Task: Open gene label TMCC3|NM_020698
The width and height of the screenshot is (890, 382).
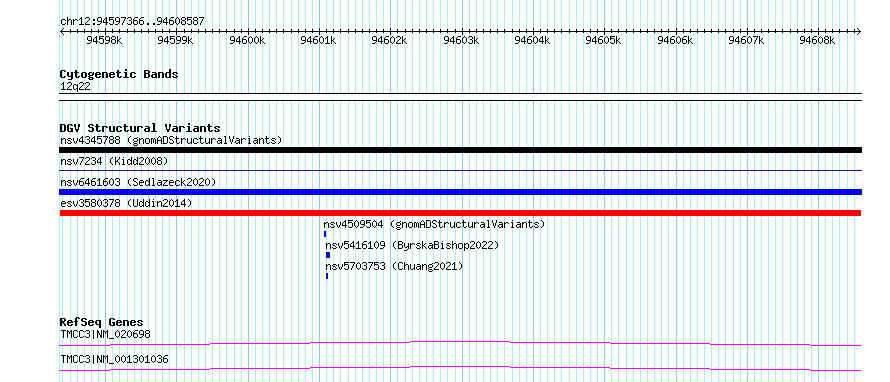Action: point(106,334)
